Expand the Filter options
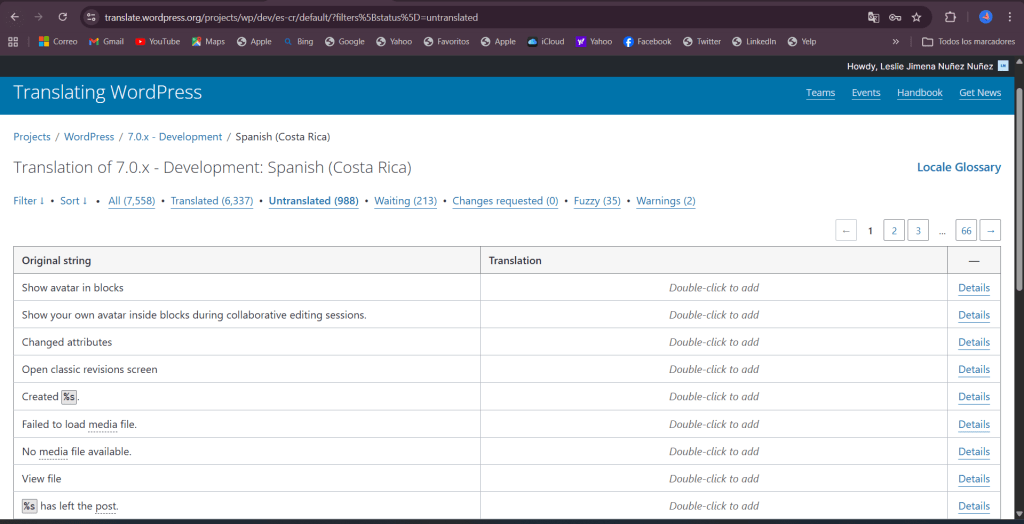This screenshot has width=1024, height=524. click(28, 201)
